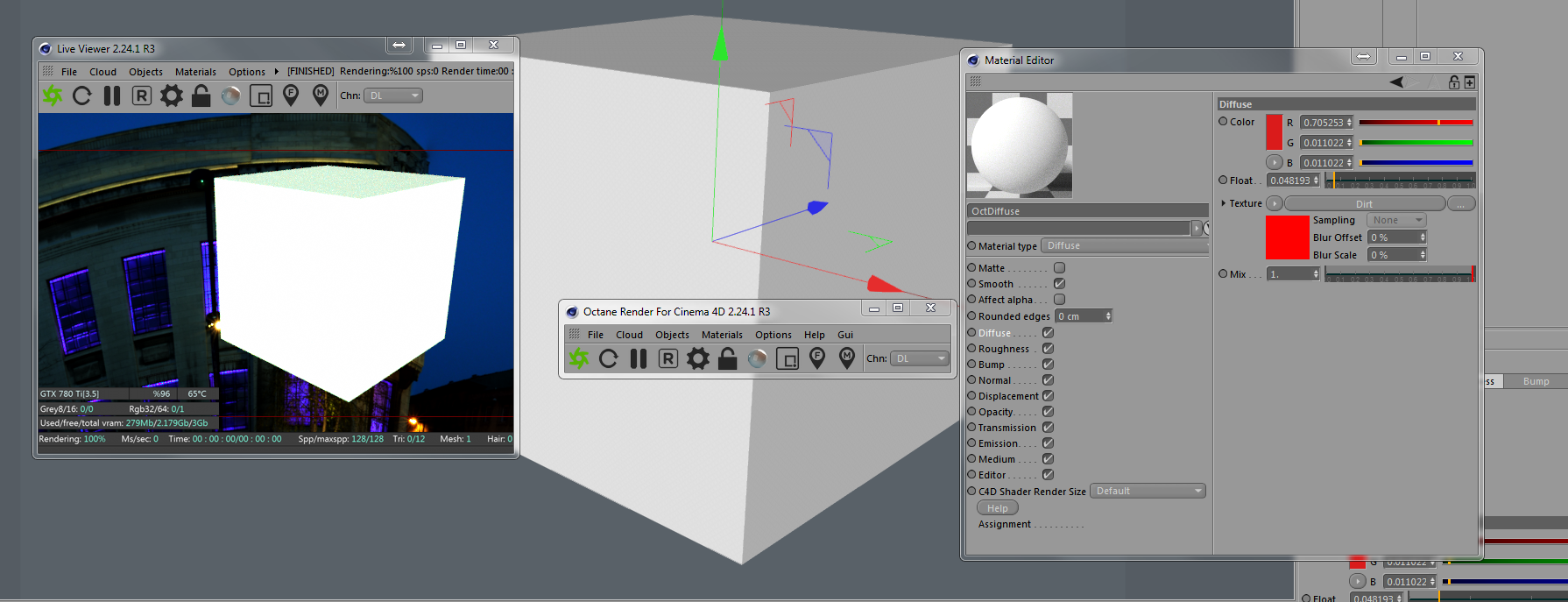Viewport: 1568px width, 602px height.
Task: Open File menu in Live Viewer
Action: point(69,72)
